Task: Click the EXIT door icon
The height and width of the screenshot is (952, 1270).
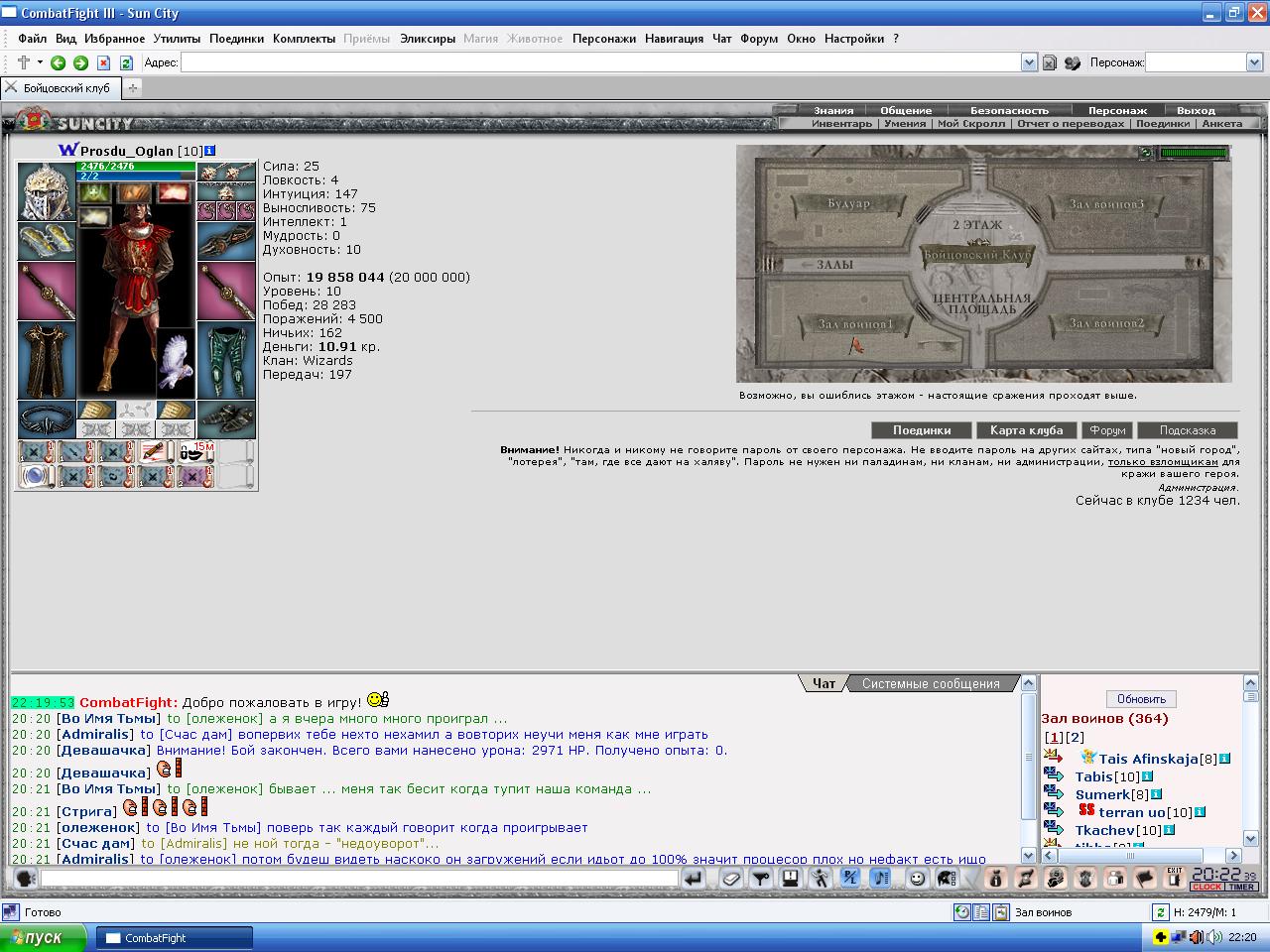Action: 1175,878
